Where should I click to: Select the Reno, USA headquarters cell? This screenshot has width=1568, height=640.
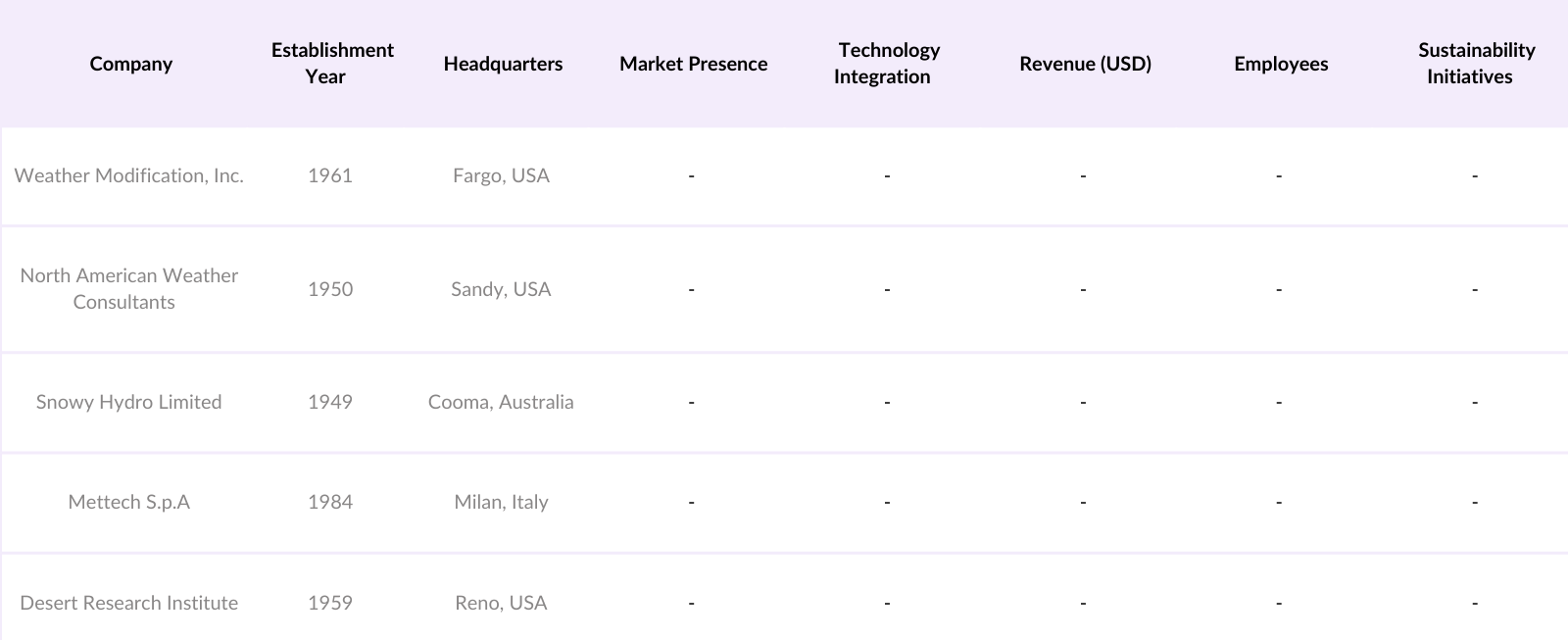tap(501, 603)
